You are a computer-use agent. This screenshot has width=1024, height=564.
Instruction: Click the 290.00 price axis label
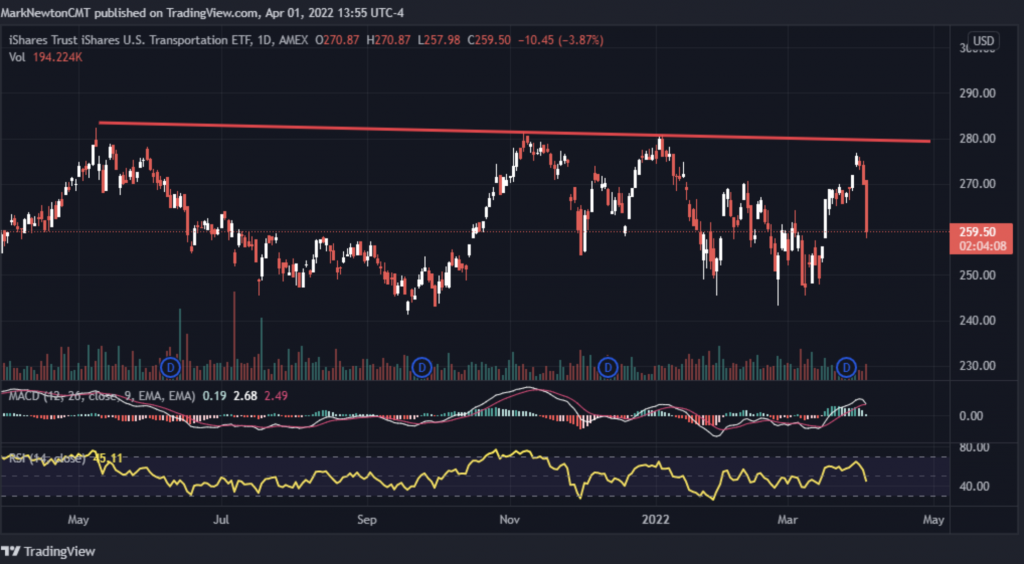(x=977, y=93)
